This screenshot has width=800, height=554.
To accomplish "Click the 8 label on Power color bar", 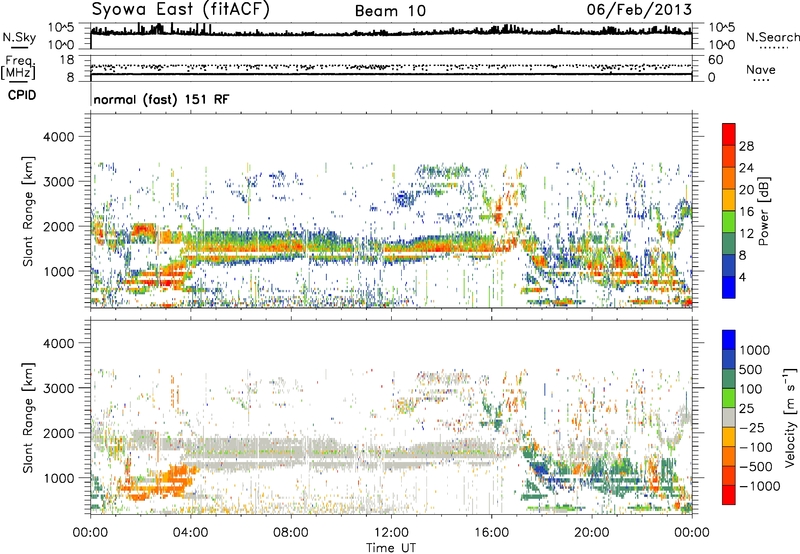I will click(x=742, y=256).
